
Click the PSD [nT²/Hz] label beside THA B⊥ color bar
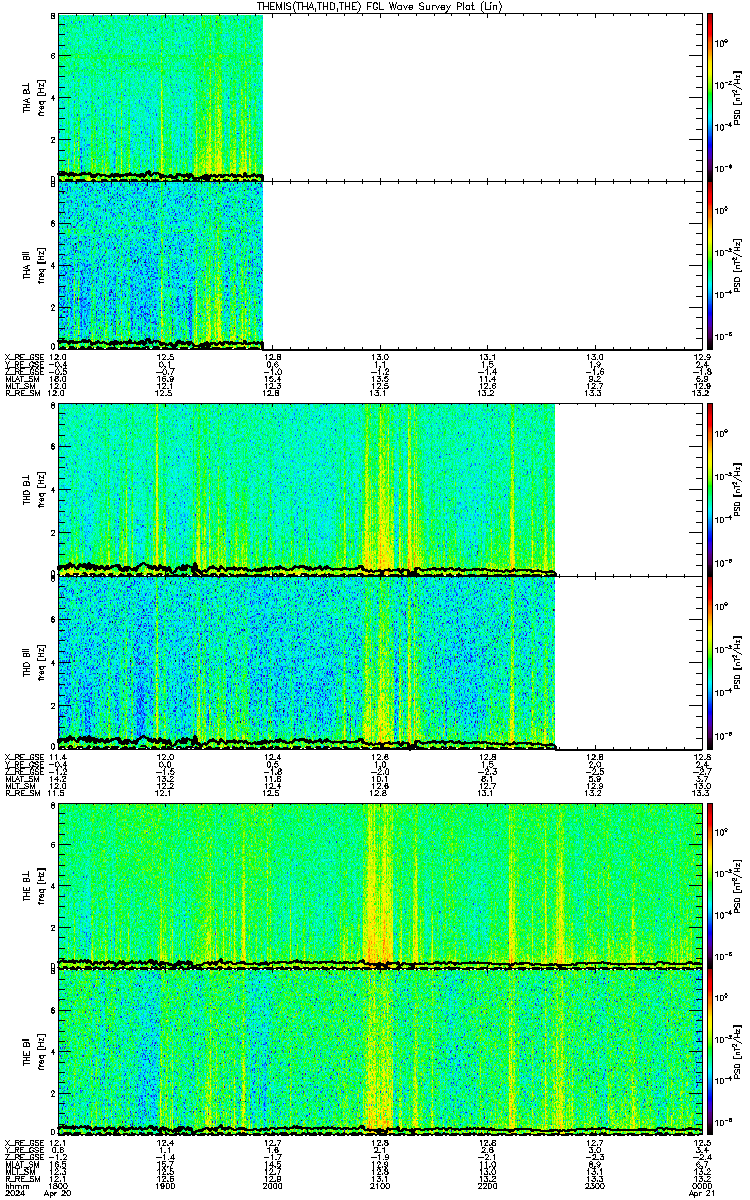tap(737, 97)
